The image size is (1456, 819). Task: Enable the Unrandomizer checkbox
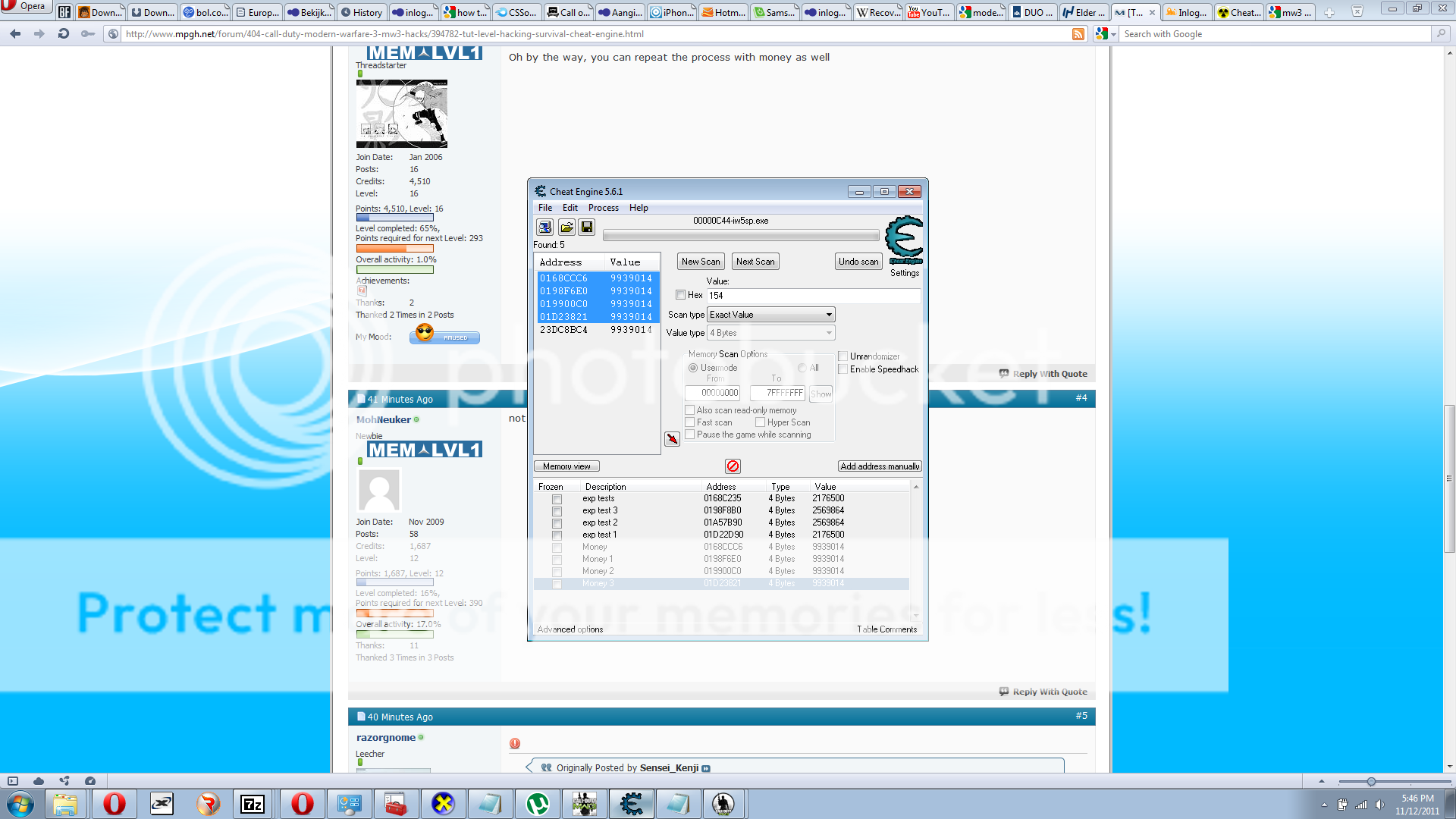[843, 356]
